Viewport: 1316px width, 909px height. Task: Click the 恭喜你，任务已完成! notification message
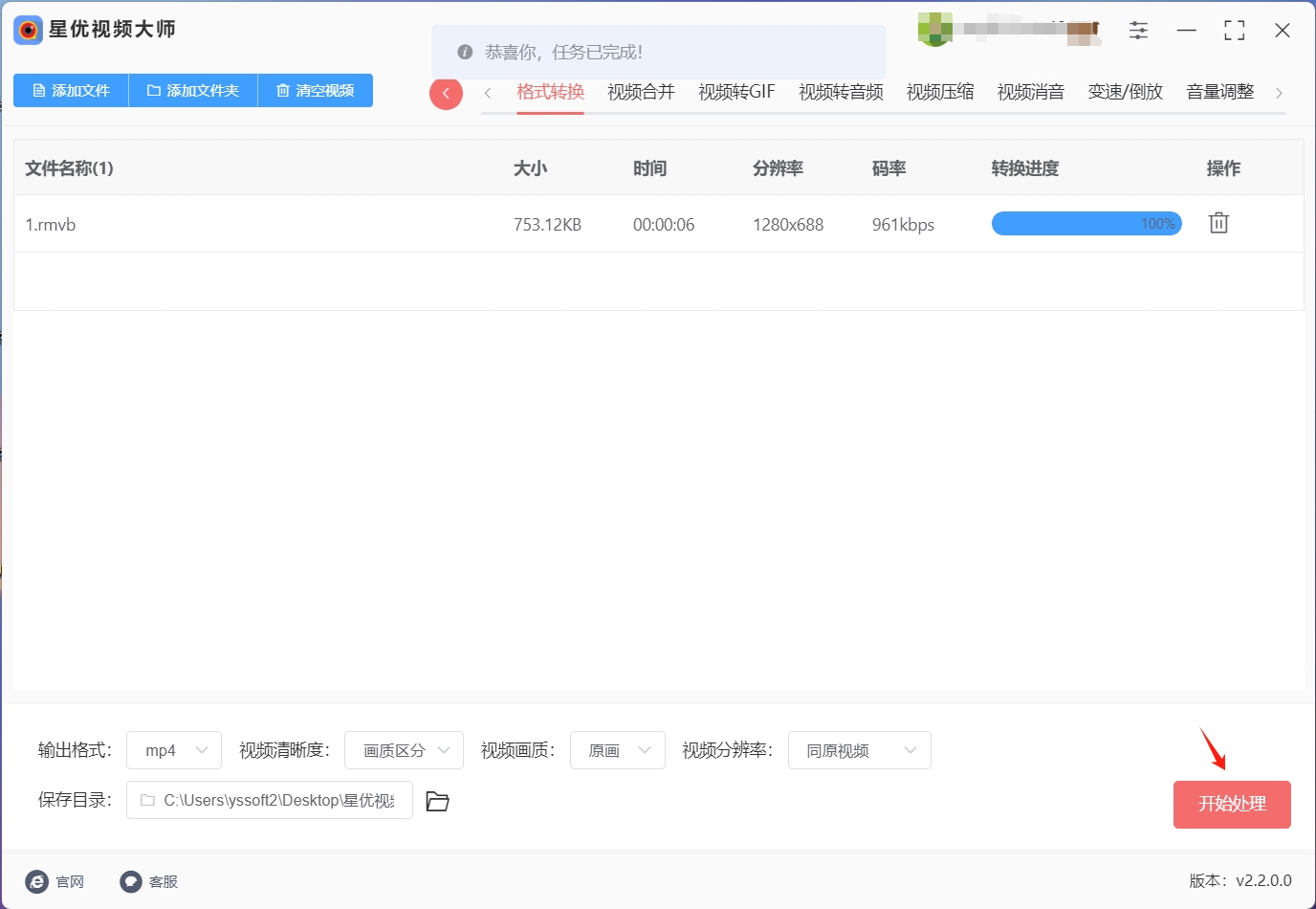pyautogui.click(x=563, y=52)
